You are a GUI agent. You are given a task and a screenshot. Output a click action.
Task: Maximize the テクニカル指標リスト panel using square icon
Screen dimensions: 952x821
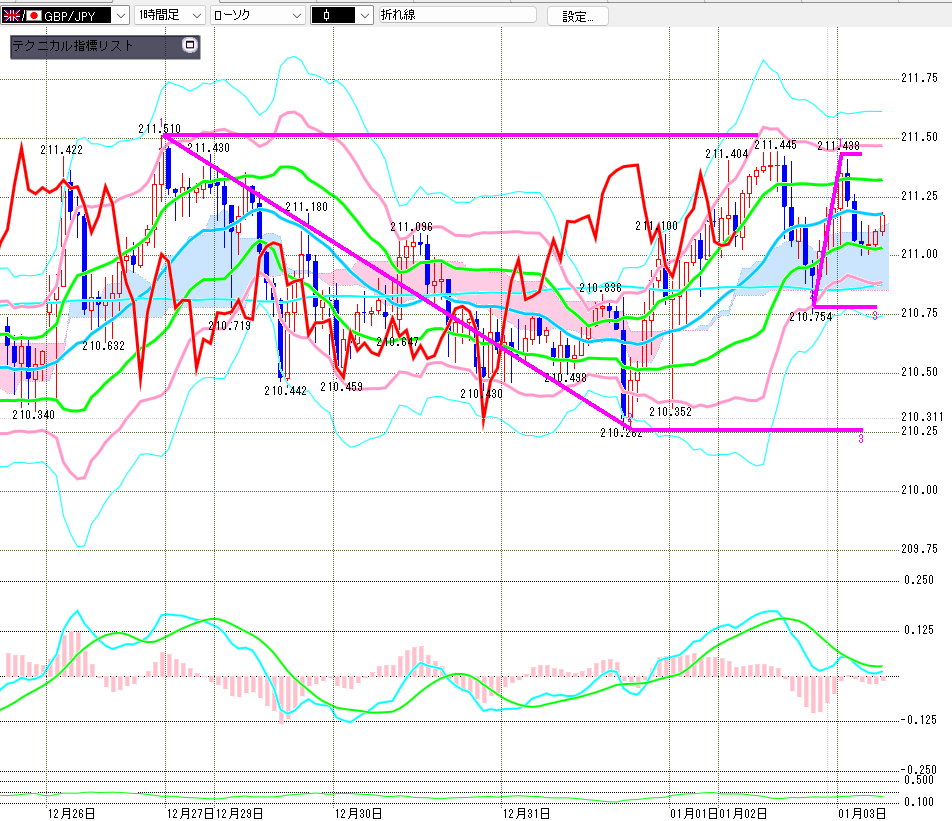[190, 46]
